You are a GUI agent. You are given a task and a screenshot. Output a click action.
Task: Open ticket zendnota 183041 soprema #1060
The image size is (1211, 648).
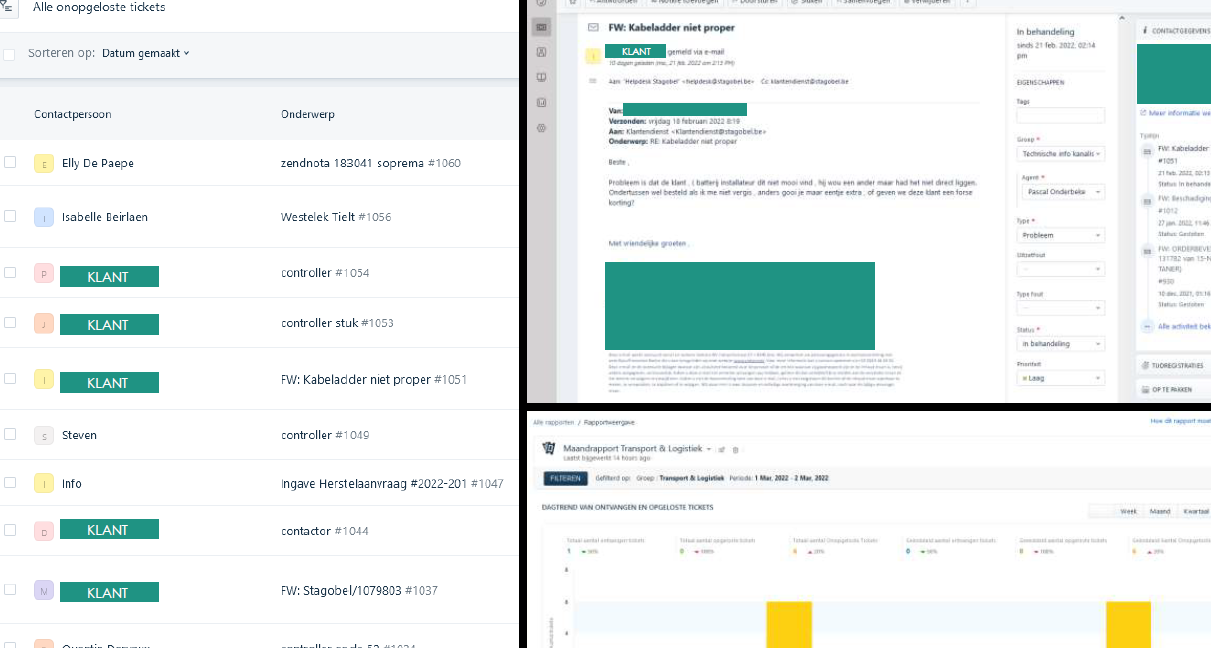371,163
